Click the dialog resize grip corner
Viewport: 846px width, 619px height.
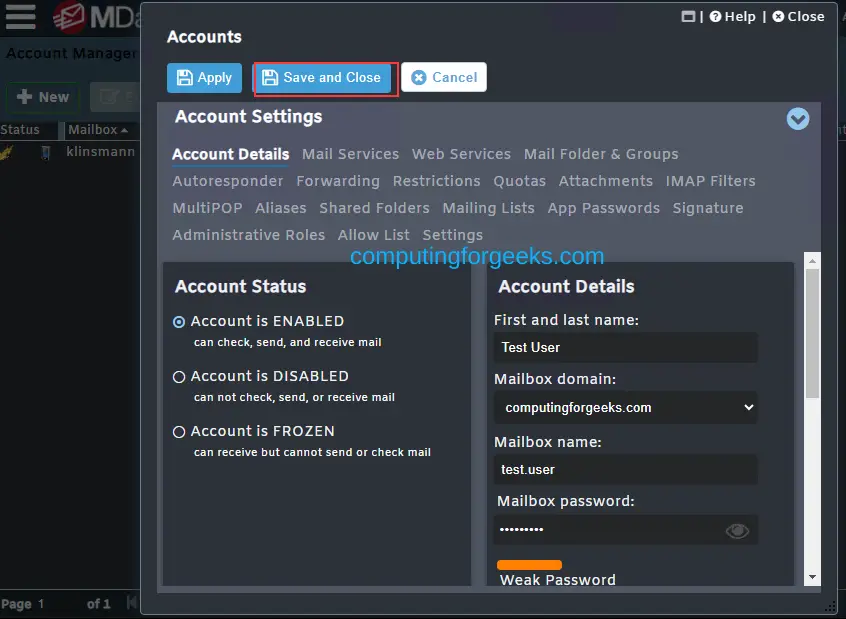[x=831, y=607]
